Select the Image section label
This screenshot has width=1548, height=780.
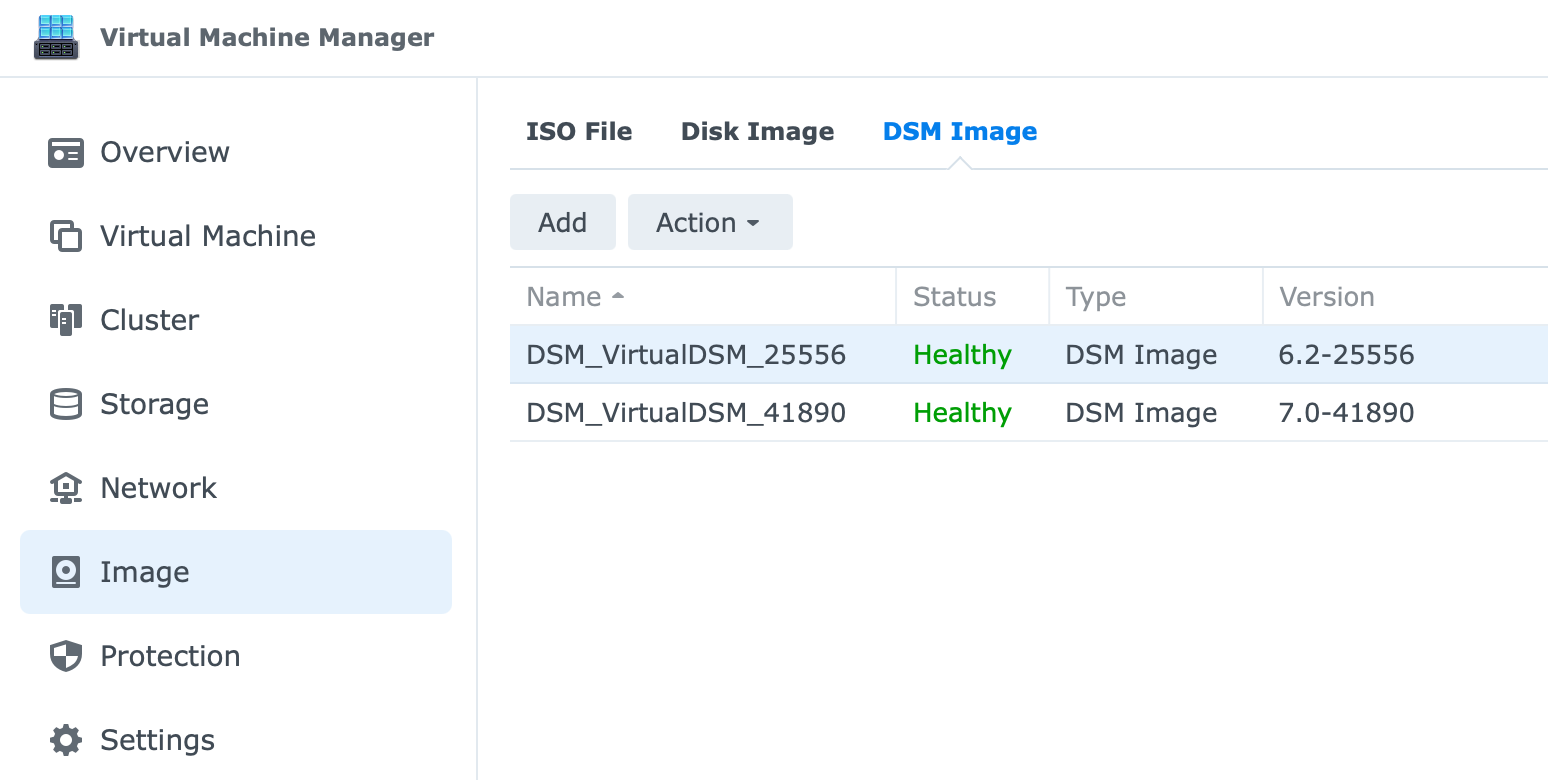click(145, 572)
